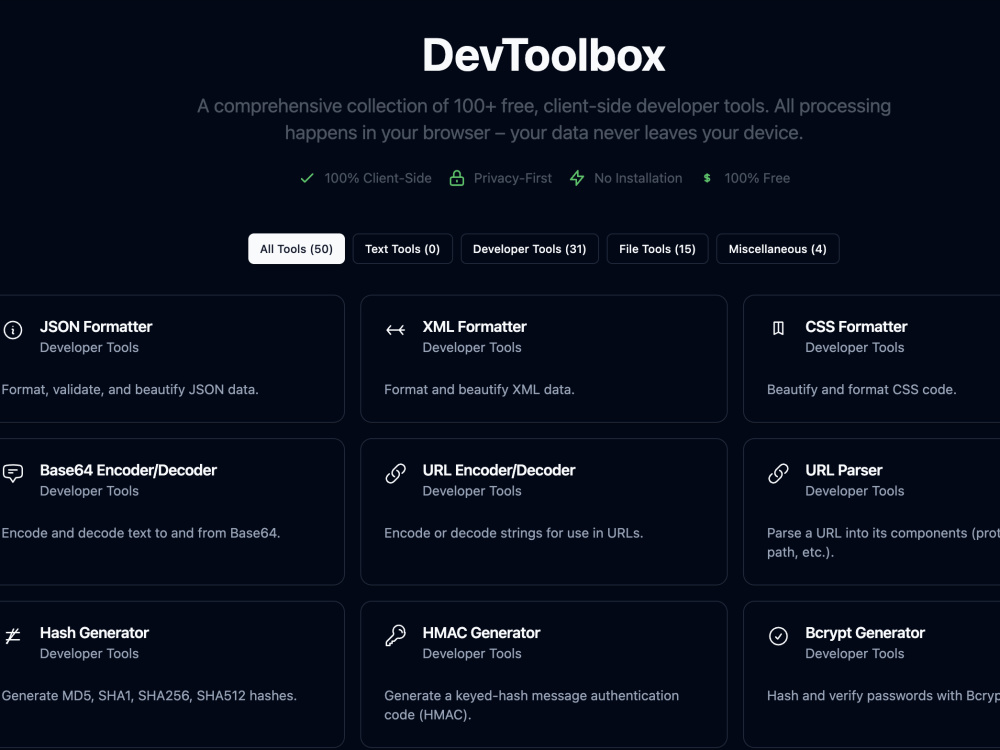Click 'Developer Tools' label under URL Parser
The image size is (1000, 750).
click(855, 490)
